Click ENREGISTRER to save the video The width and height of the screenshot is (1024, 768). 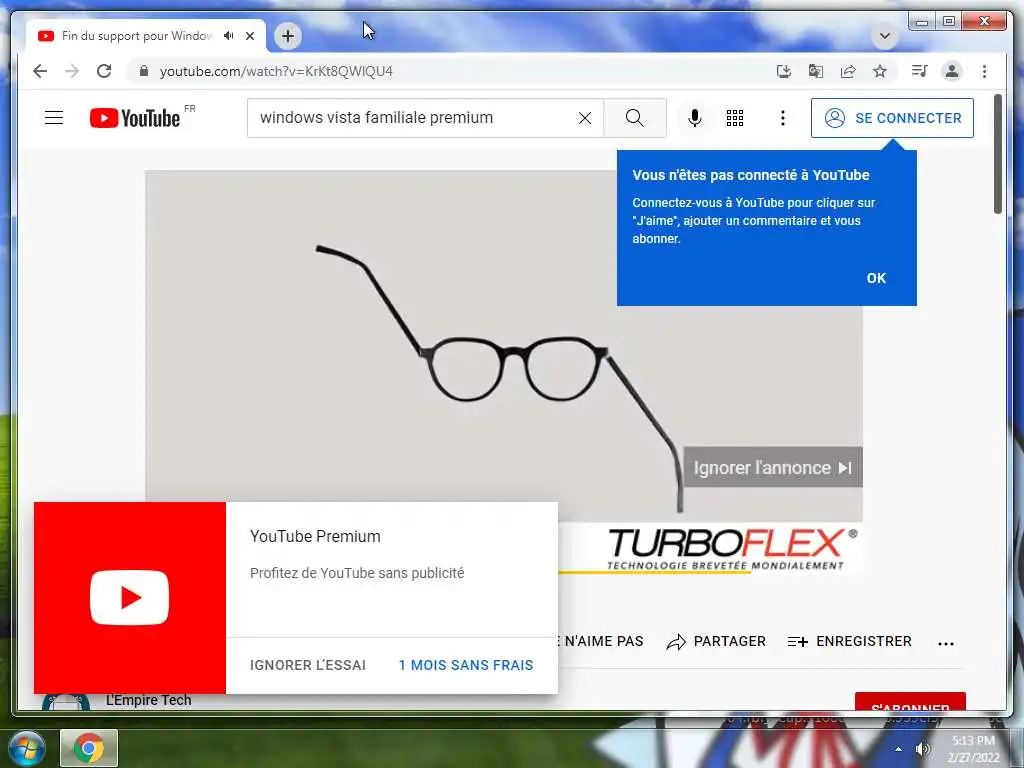tap(849, 642)
